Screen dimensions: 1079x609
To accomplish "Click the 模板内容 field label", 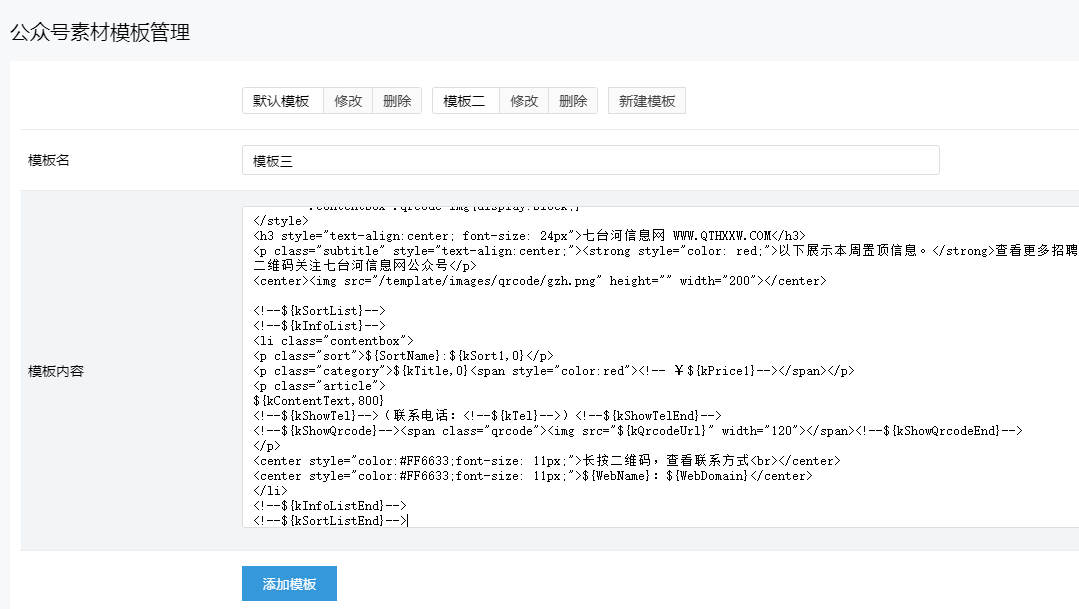I will coord(56,371).
